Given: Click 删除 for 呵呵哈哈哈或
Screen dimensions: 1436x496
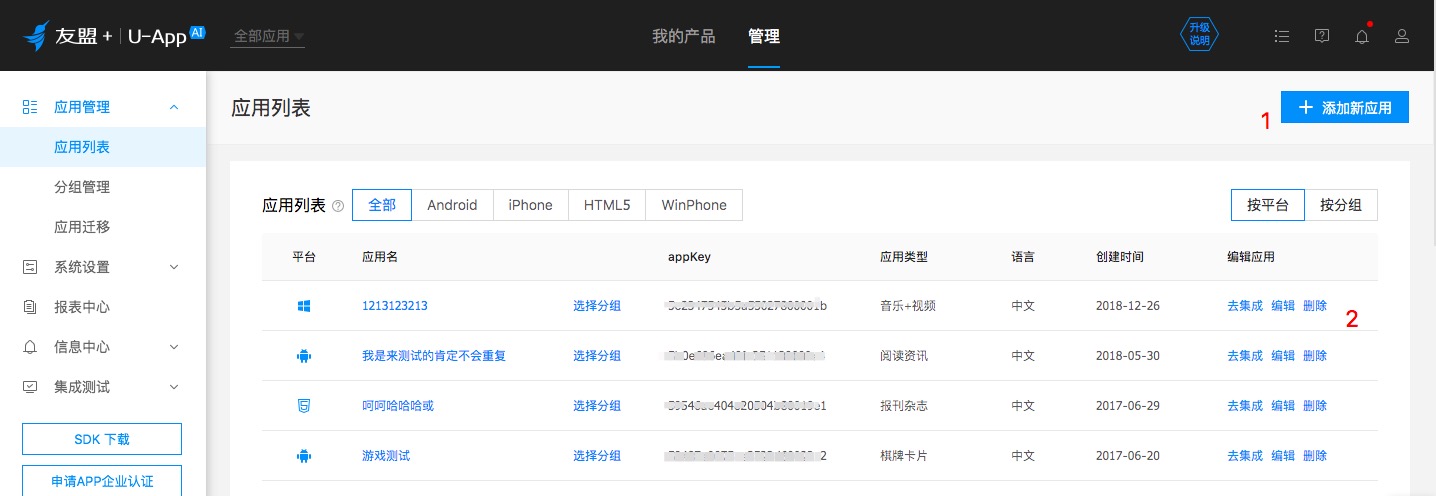Looking at the screenshot, I should click(1315, 406).
